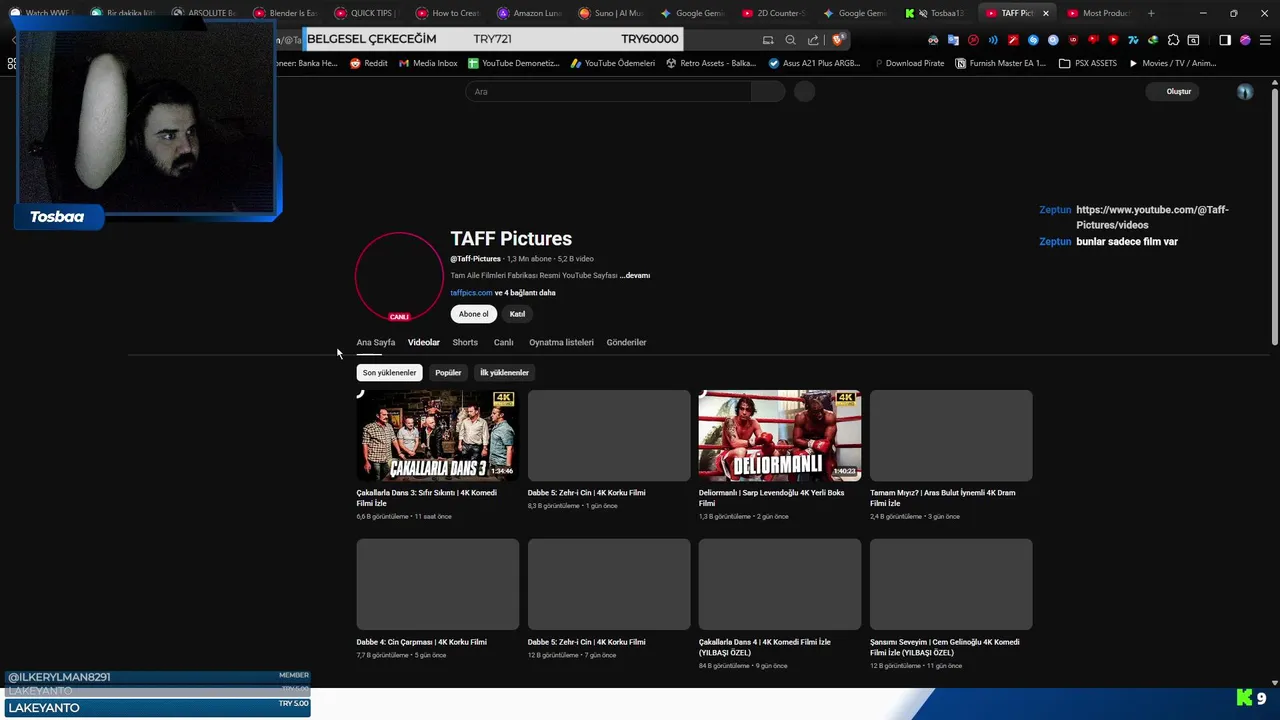Viewport: 1280px width, 720px height.
Task: Open the Çakallarla Dans 3 video thumbnail
Action: [438, 435]
